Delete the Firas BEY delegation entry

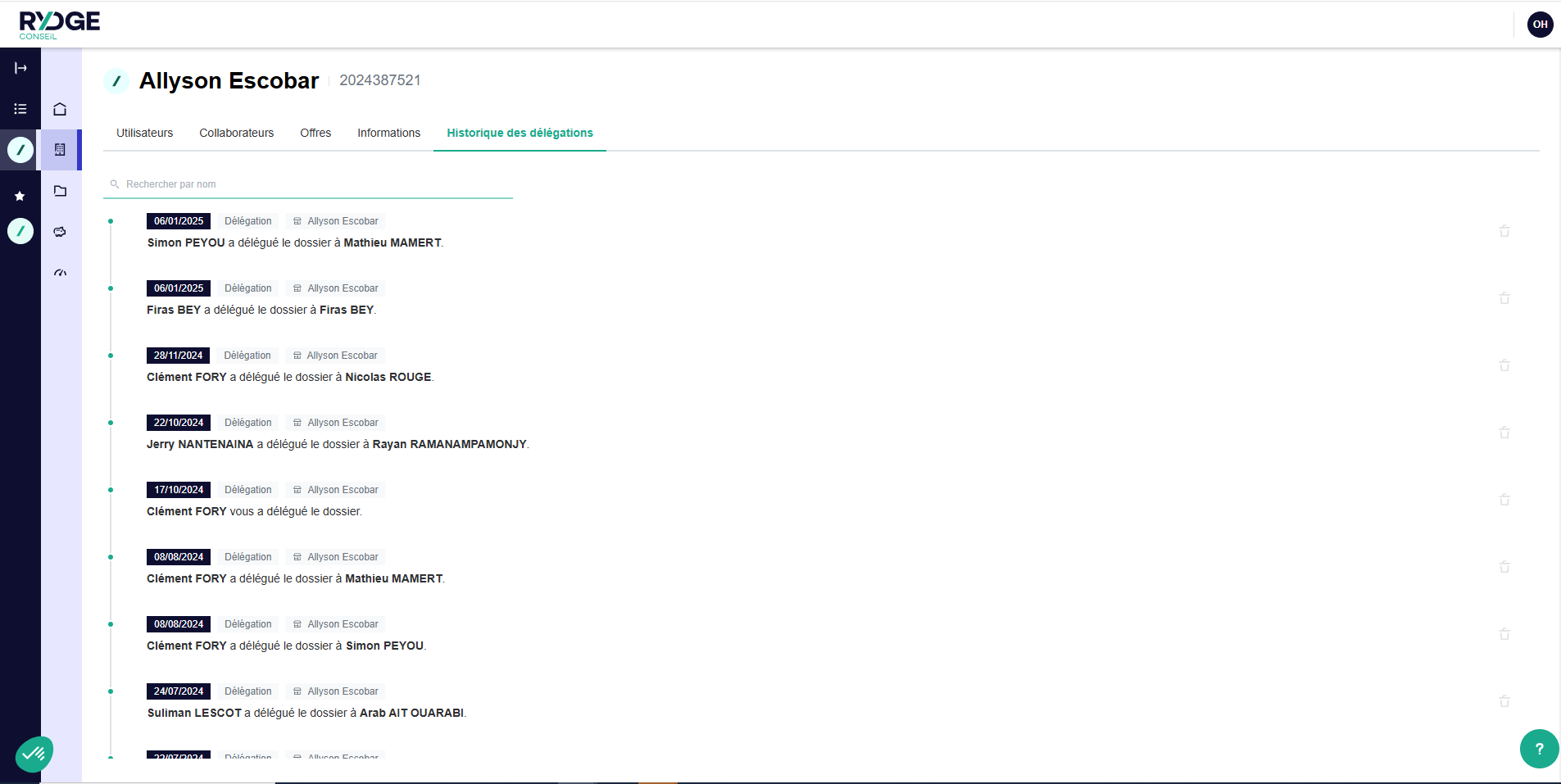pyautogui.click(x=1504, y=298)
